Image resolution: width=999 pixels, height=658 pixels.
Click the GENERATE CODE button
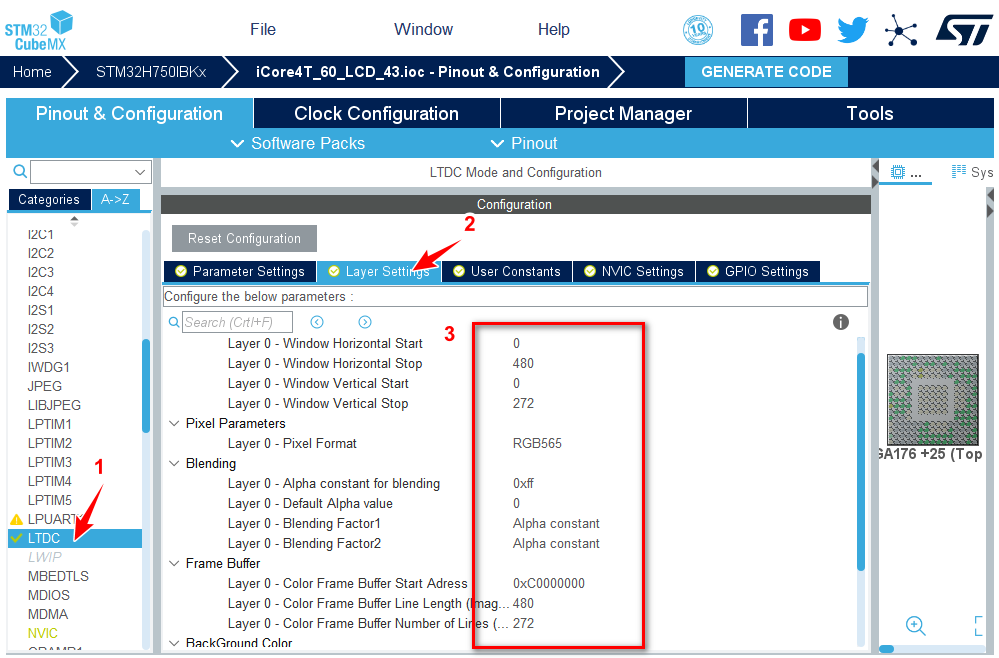coord(766,72)
